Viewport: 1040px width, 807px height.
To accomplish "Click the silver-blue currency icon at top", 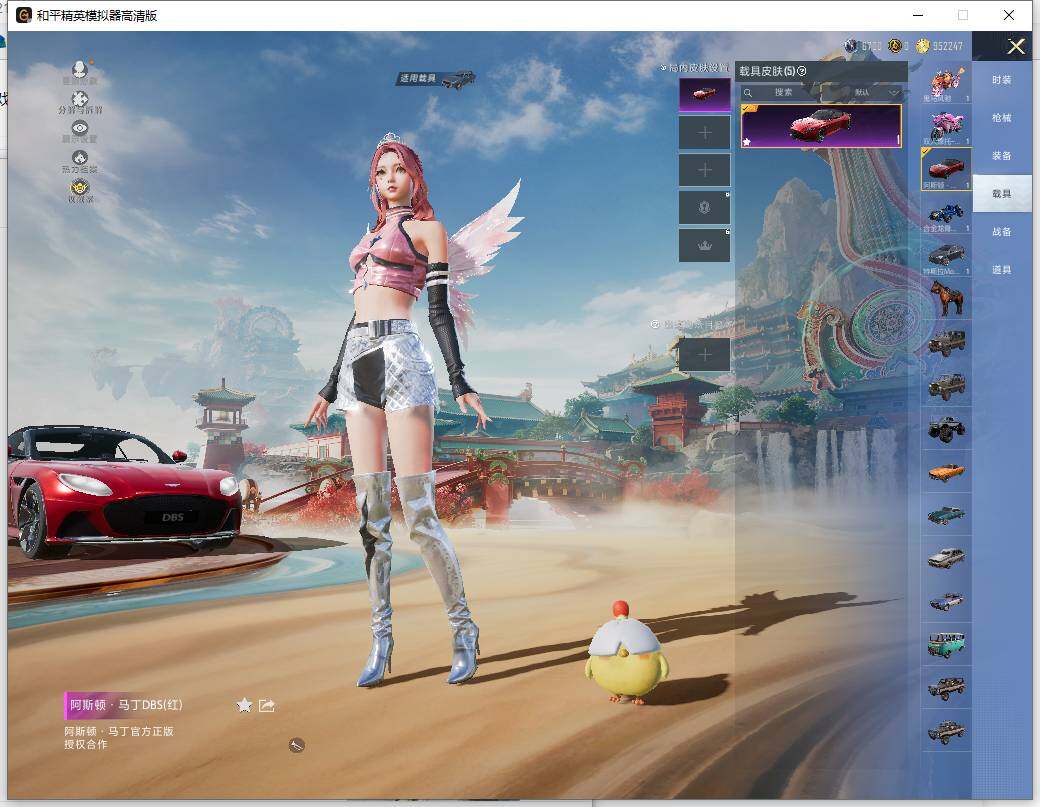I will click(851, 46).
